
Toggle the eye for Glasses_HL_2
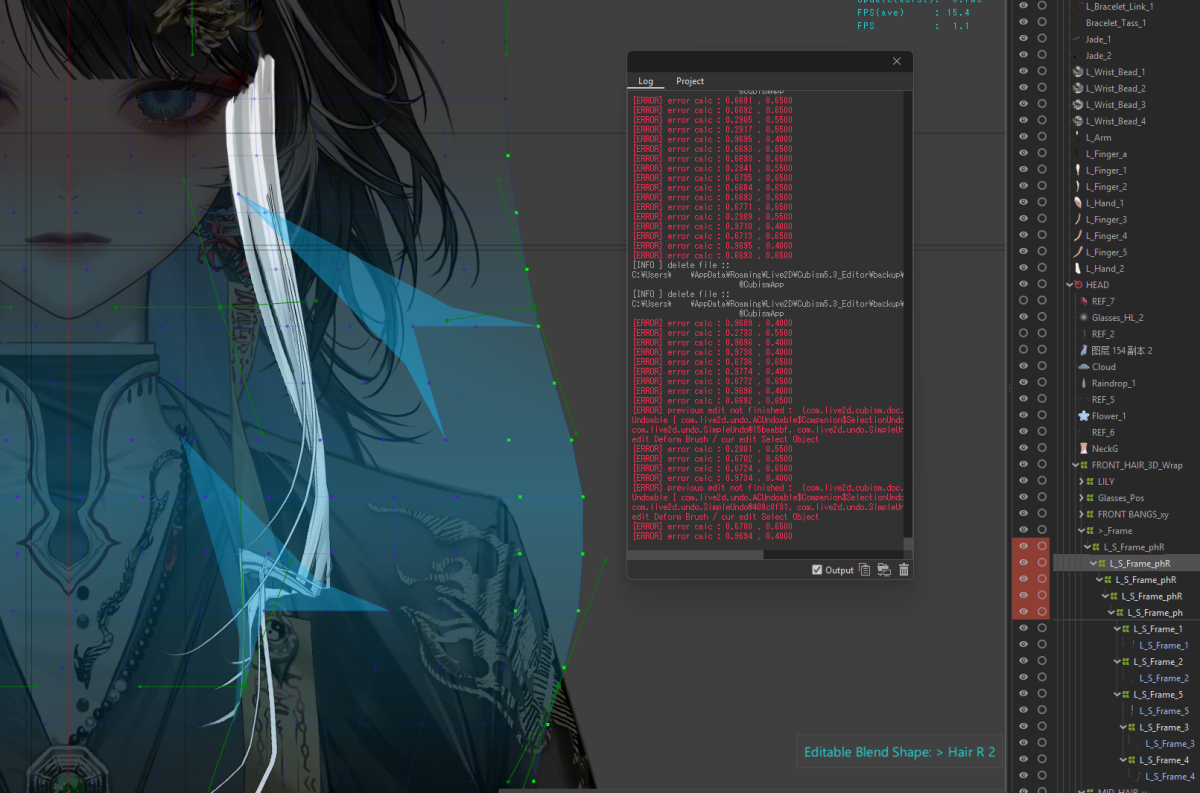point(1023,317)
